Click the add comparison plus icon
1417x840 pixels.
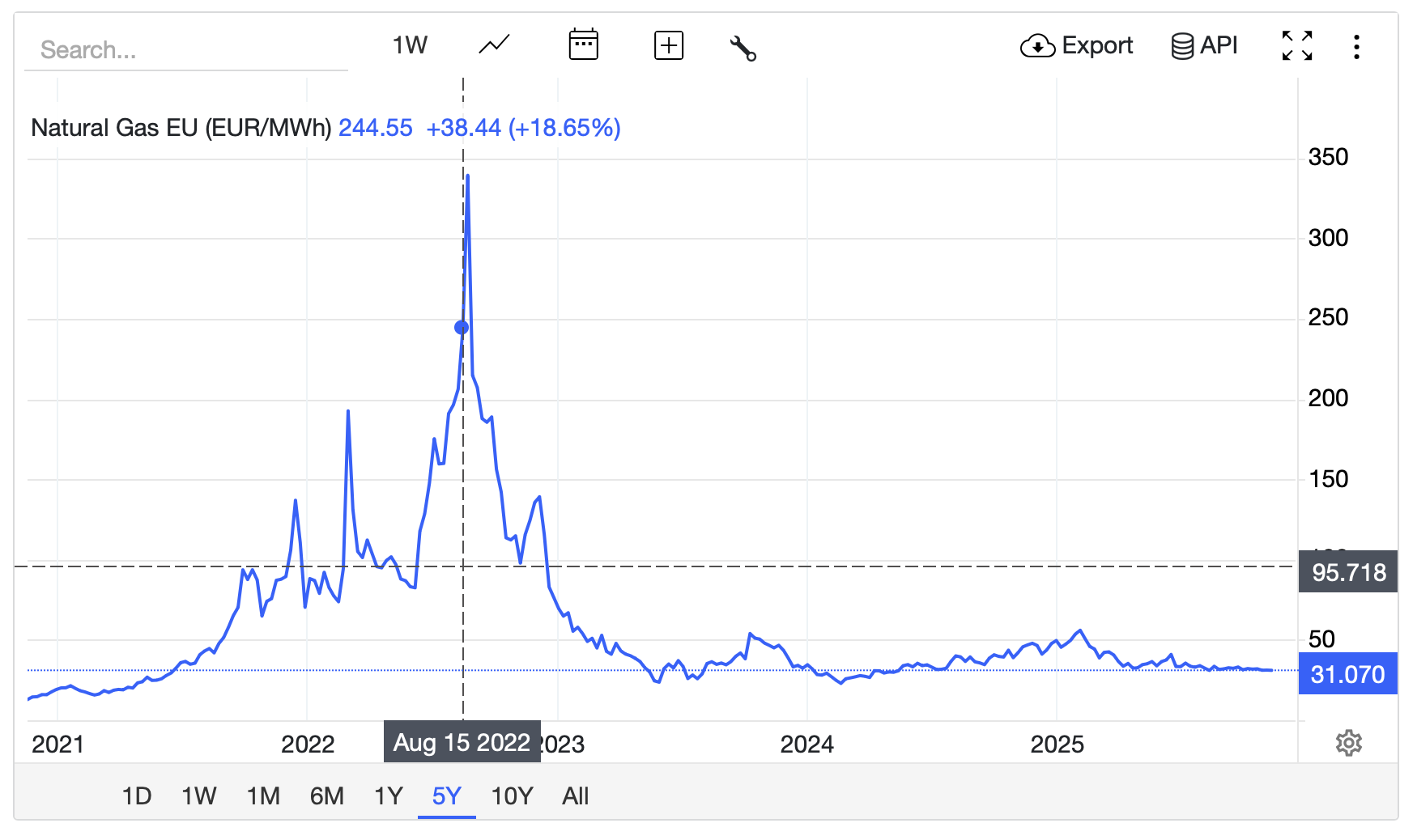click(669, 45)
